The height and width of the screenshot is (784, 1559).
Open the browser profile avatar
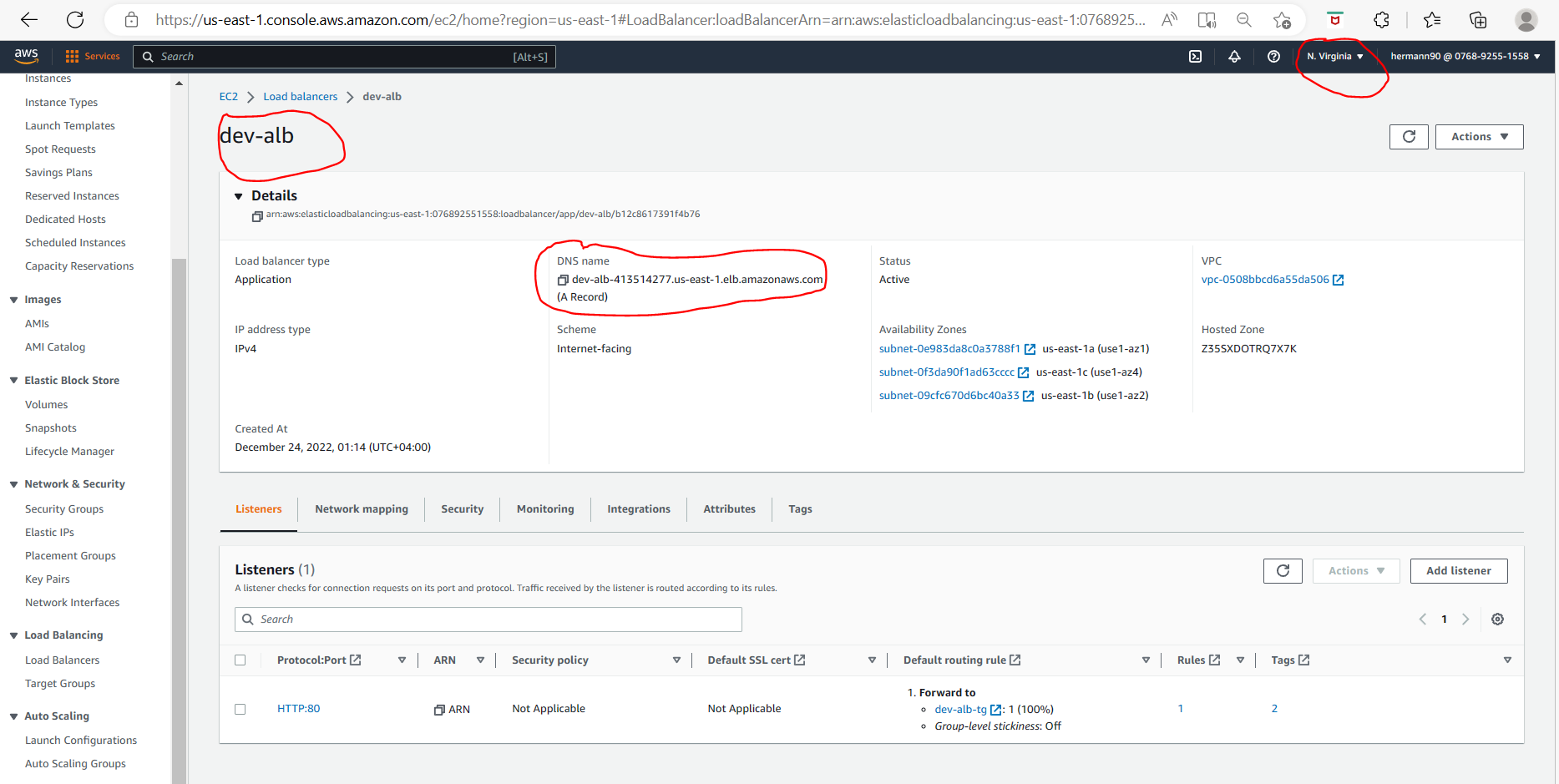coord(1526,19)
